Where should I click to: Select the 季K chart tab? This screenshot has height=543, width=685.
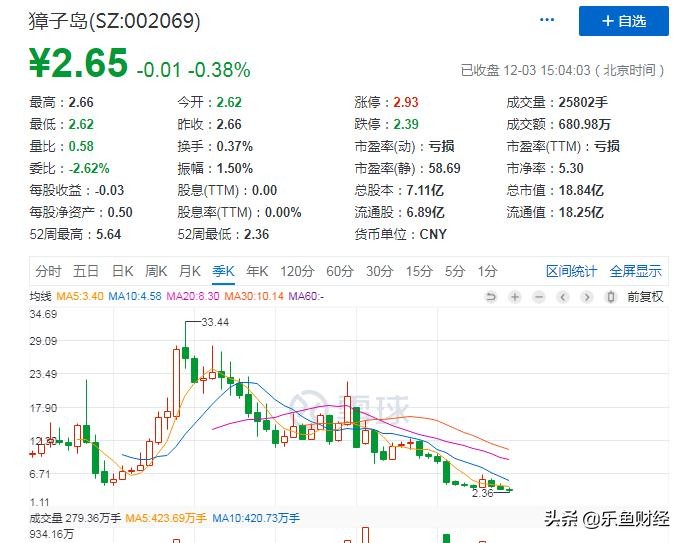point(223,271)
